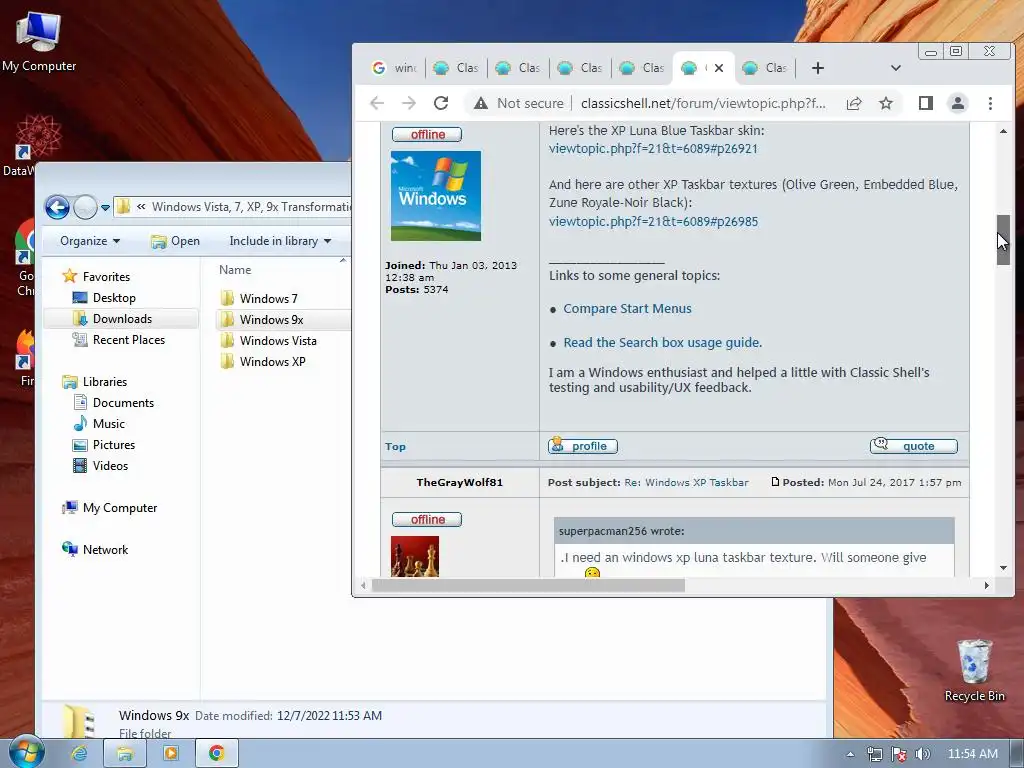Click the address bar URL field
1024x768 pixels.
coord(703,103)
